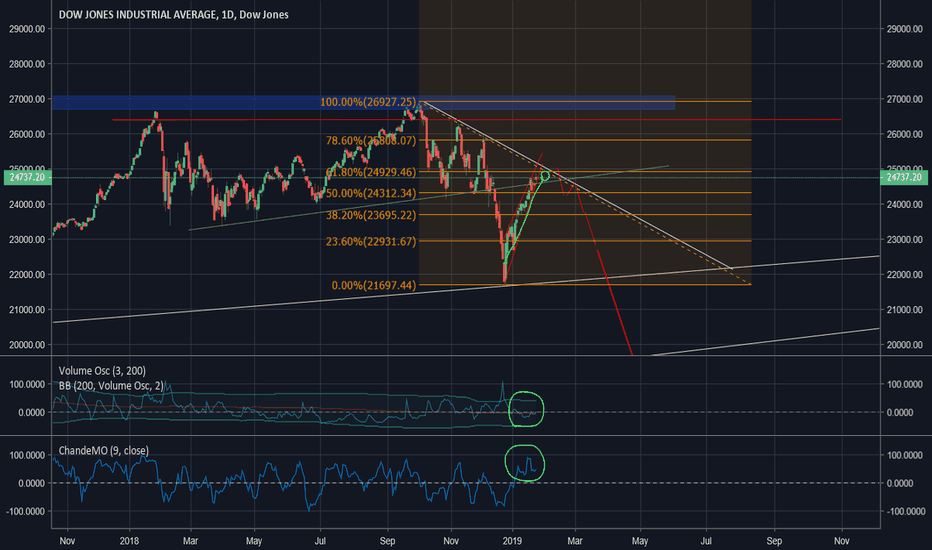Select the 23.60%(22931.67) Fibonacci label

[x=371, y=241]
